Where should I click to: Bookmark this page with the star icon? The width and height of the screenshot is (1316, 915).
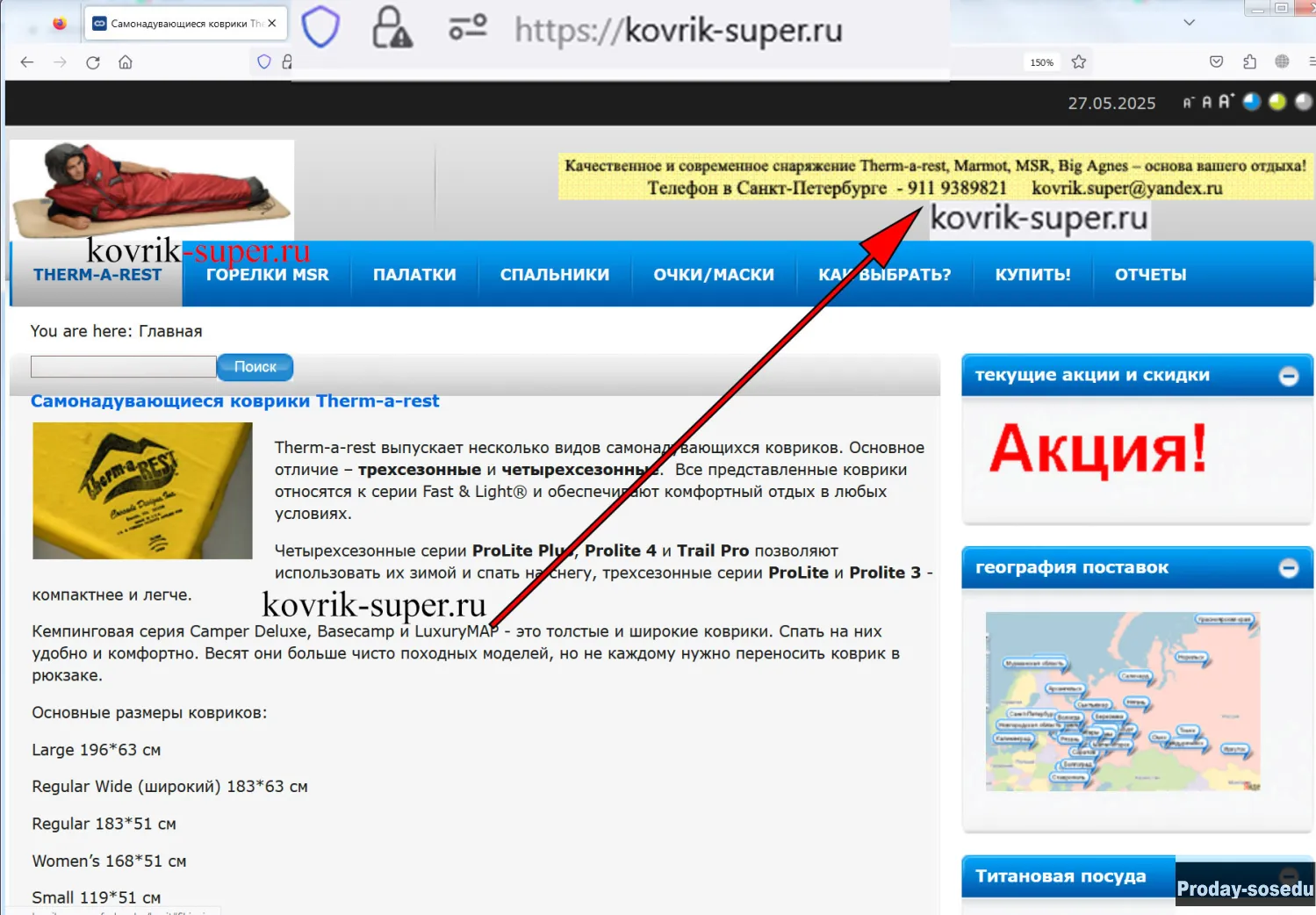1079,62
